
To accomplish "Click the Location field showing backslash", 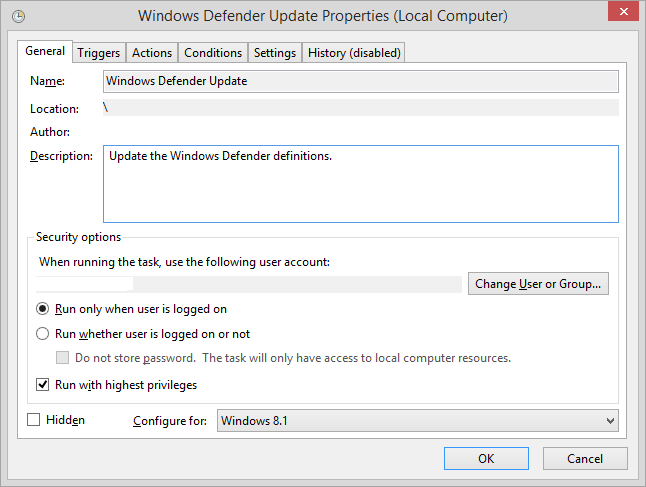I will (360, 108).
